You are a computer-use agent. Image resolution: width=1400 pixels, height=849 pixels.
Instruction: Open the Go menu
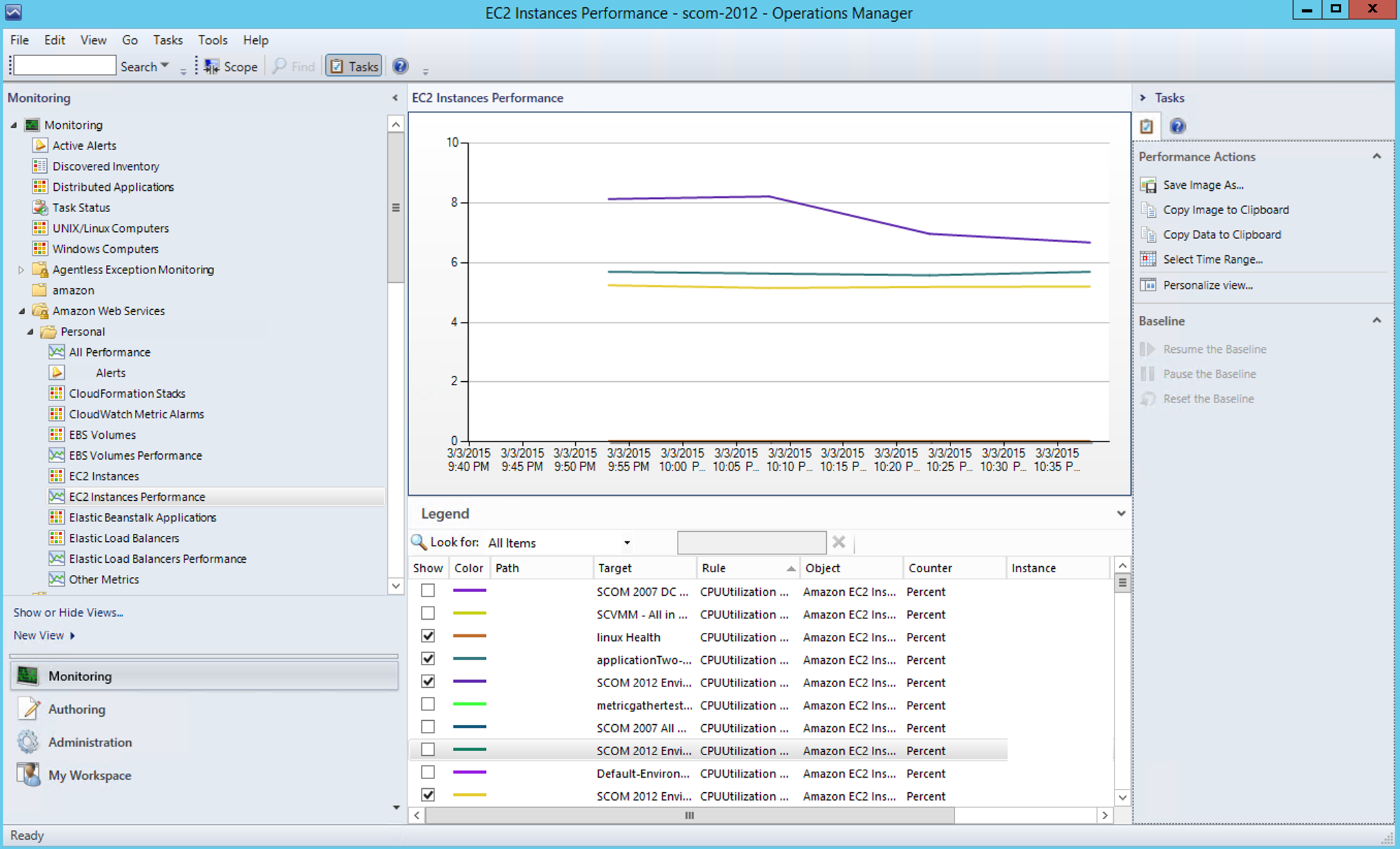coord(130,40)
